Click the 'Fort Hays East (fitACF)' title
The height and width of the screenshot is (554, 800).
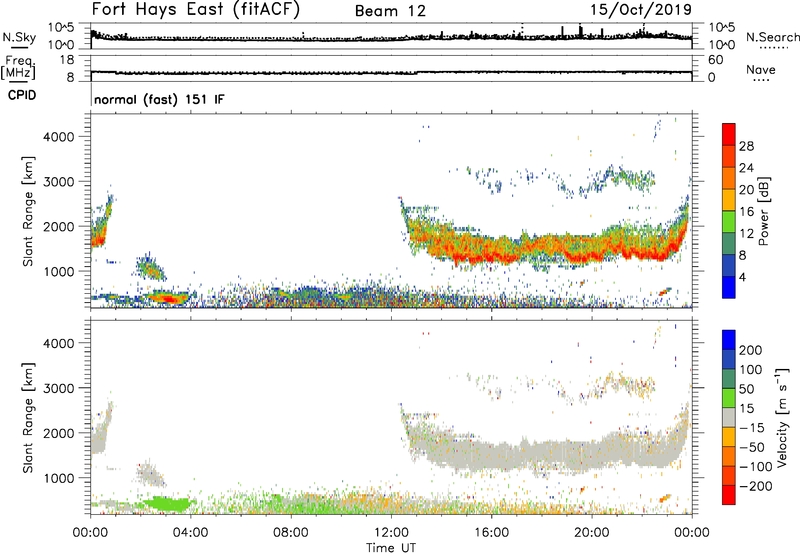click(196, 9)
